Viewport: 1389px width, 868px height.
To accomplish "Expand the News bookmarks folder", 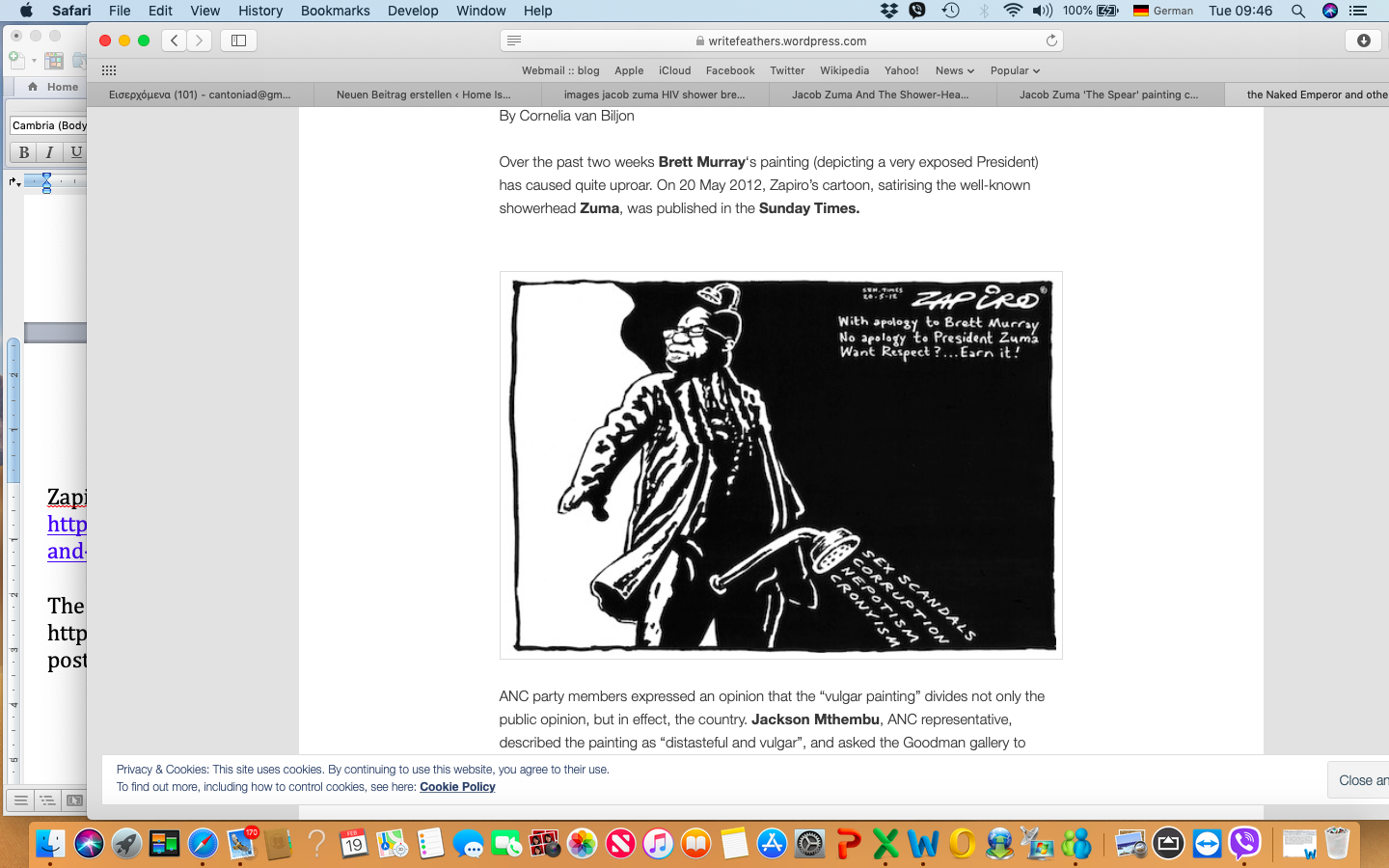I will (955, 70).
